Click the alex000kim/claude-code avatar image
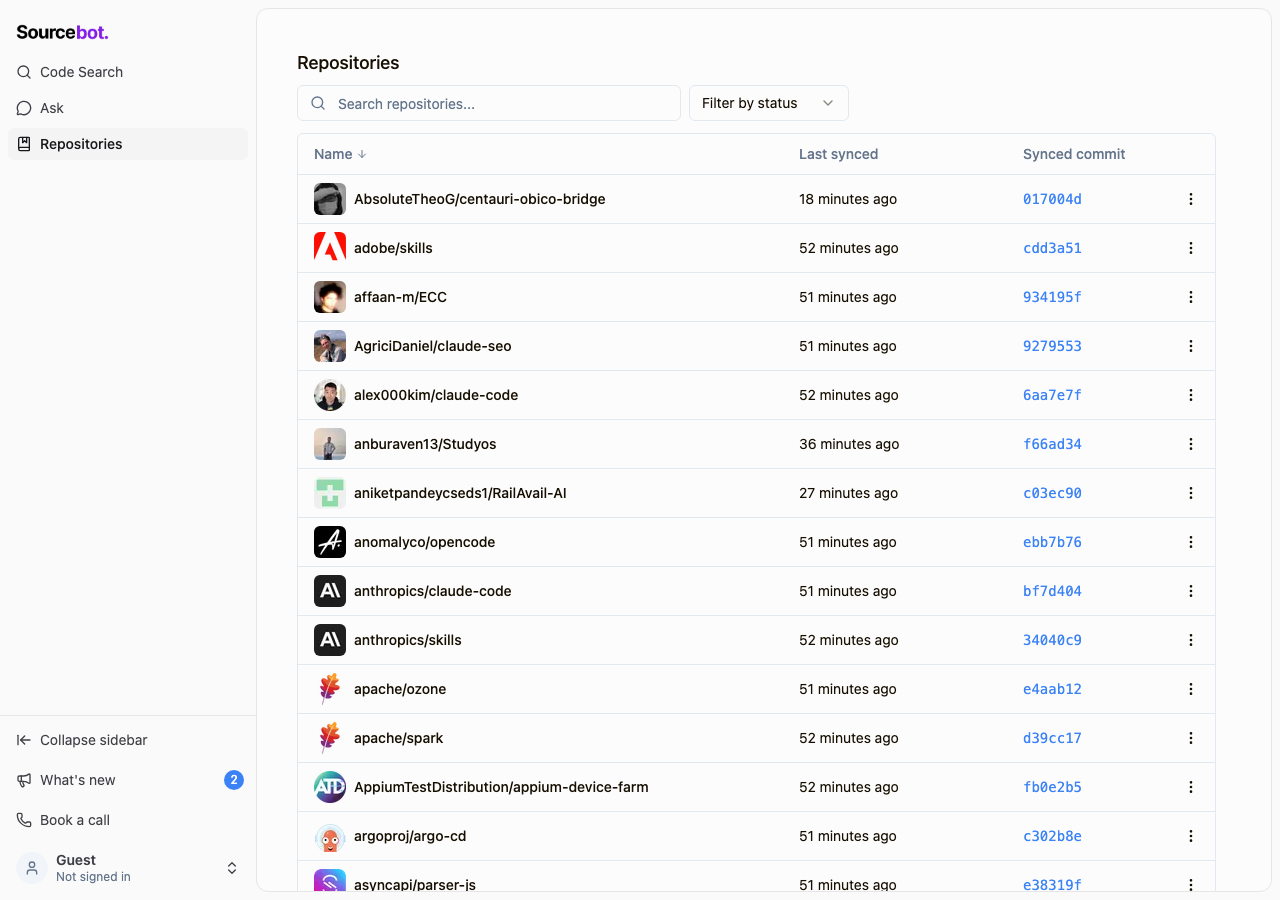 [330, 395]
